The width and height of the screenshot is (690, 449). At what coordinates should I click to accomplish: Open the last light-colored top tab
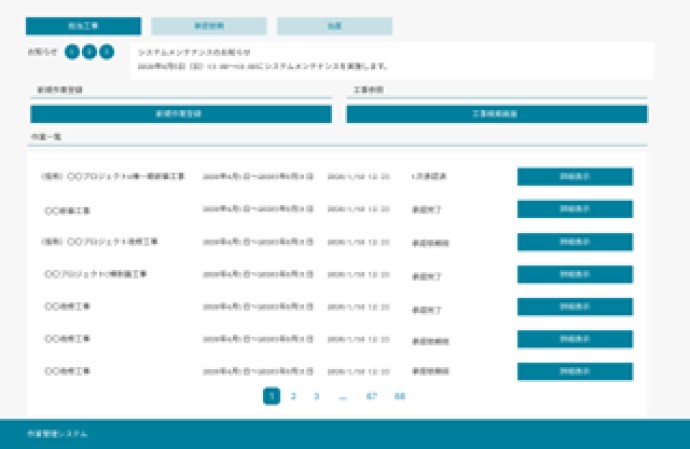(x=334, y=26)
